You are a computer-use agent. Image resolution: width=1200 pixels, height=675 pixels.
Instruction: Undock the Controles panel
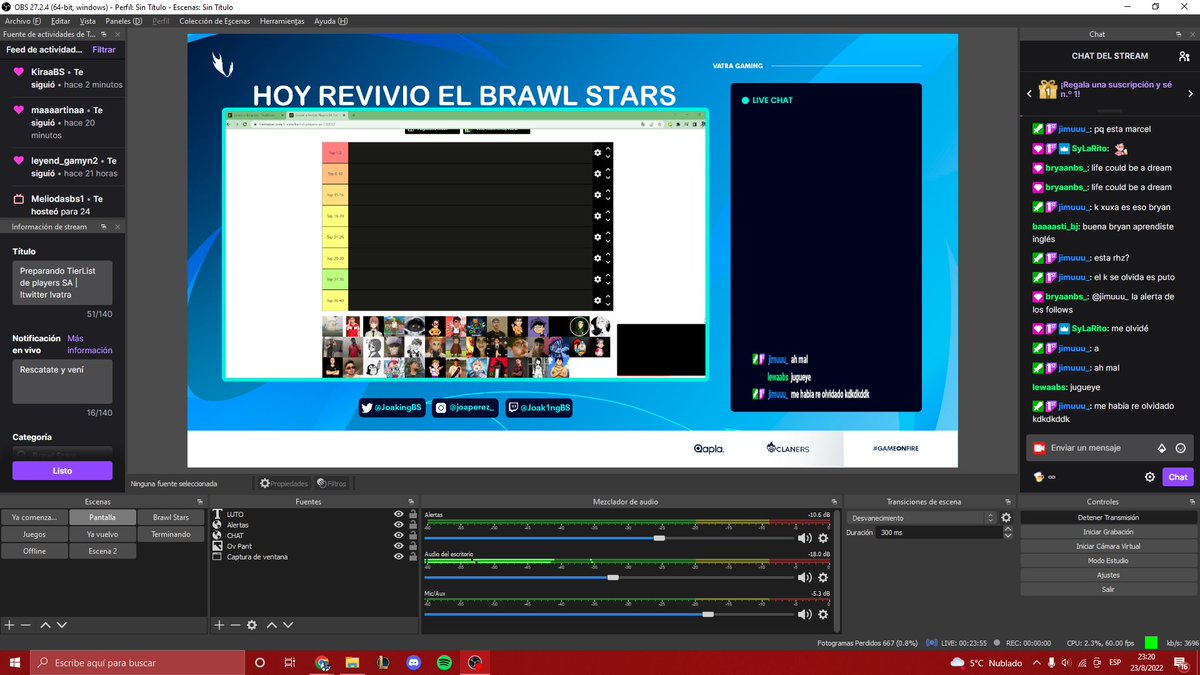(1192, 501)
